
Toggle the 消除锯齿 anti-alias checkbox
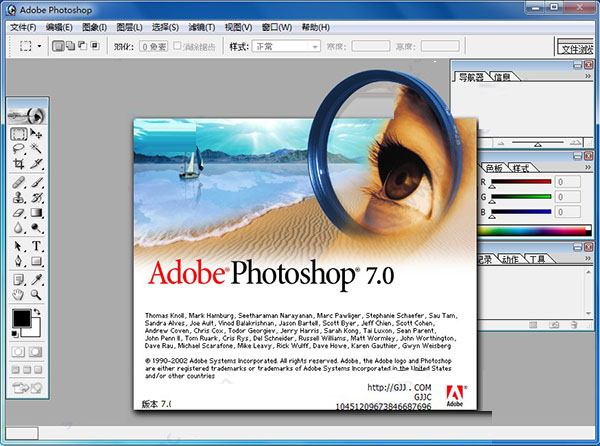177,46
